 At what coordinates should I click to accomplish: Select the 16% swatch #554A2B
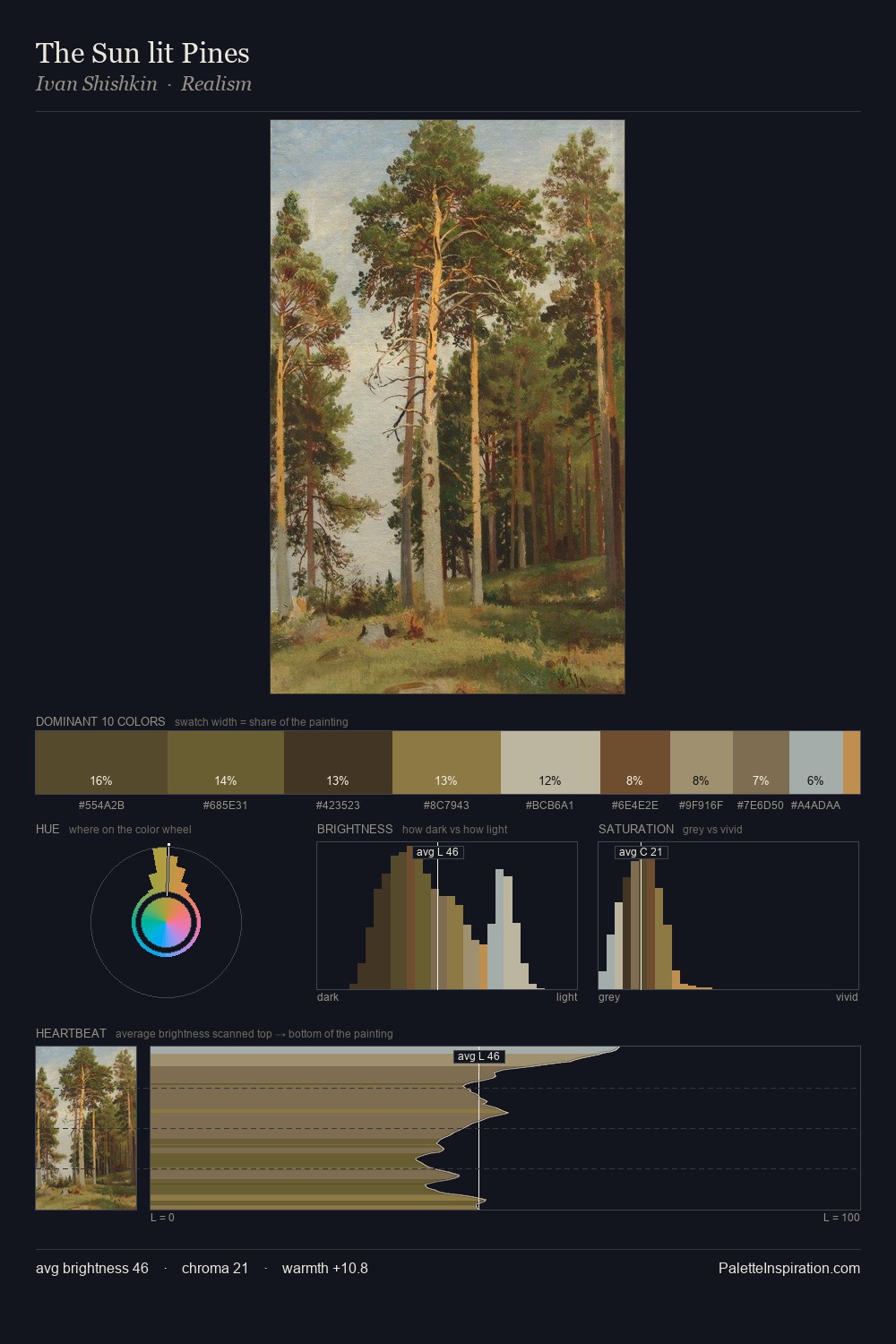(x=101, y=762)
